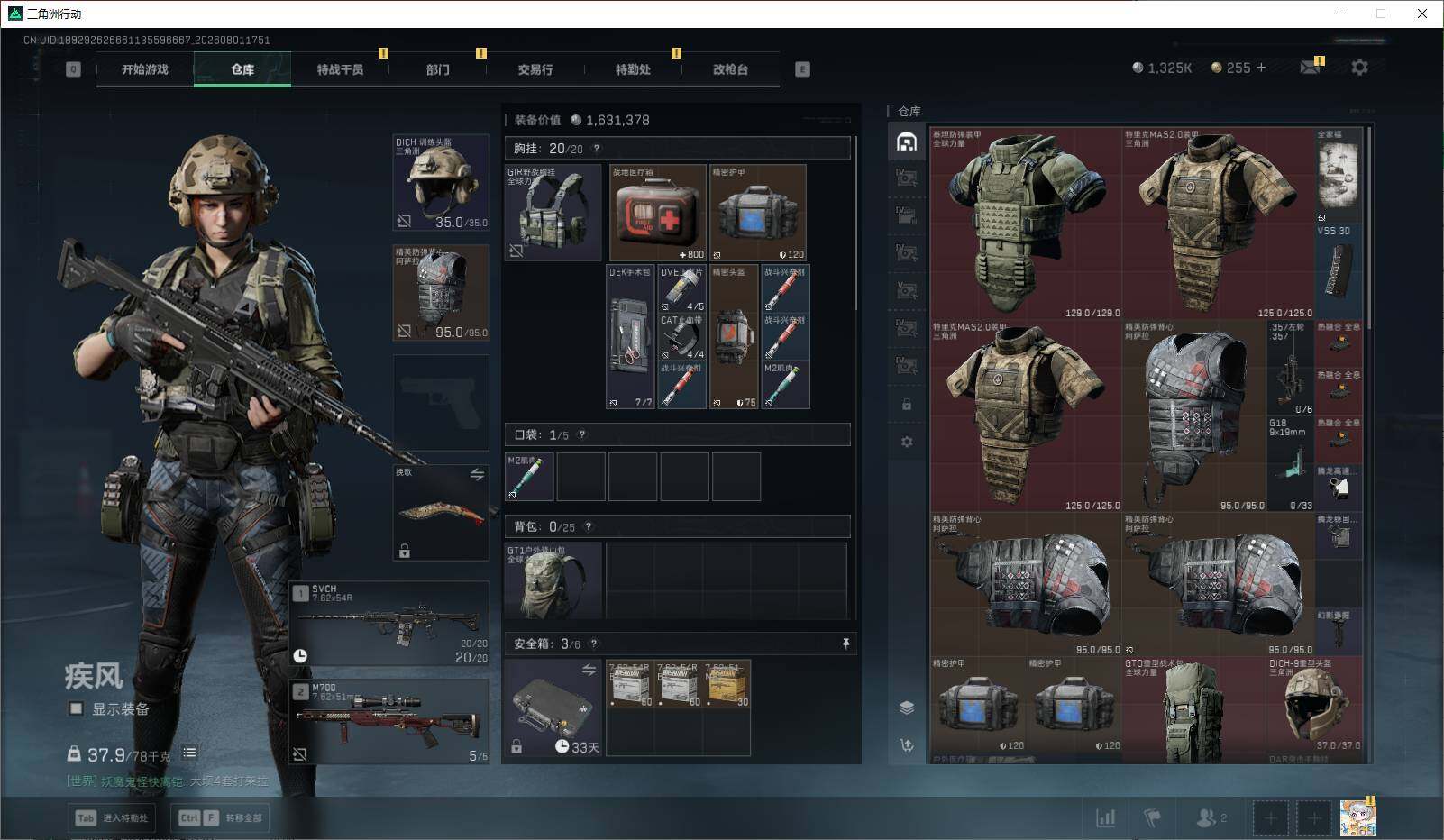Viewport: 1444px width, 840px height.
Task: Go to the 开始游戏 tab
Action: click(145, 69)
